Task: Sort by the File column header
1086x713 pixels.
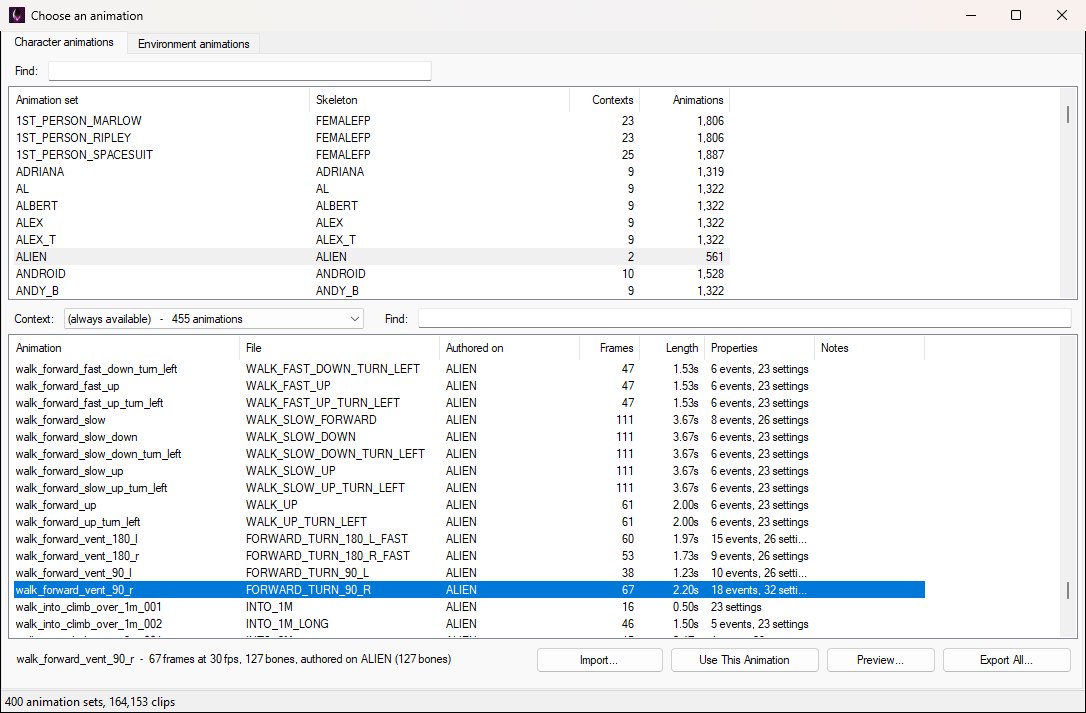Action: tap(340, 348)
